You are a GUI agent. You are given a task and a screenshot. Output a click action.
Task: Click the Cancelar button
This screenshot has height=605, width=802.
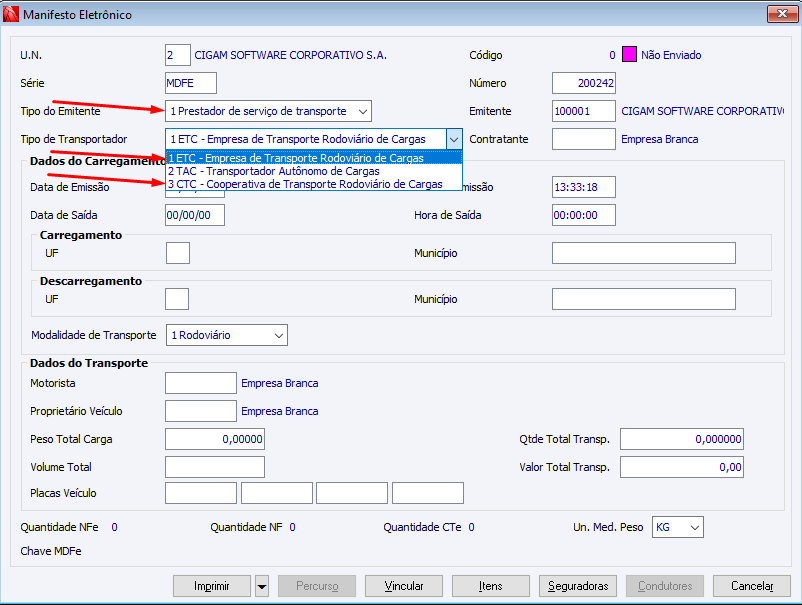tap(752, 586)
